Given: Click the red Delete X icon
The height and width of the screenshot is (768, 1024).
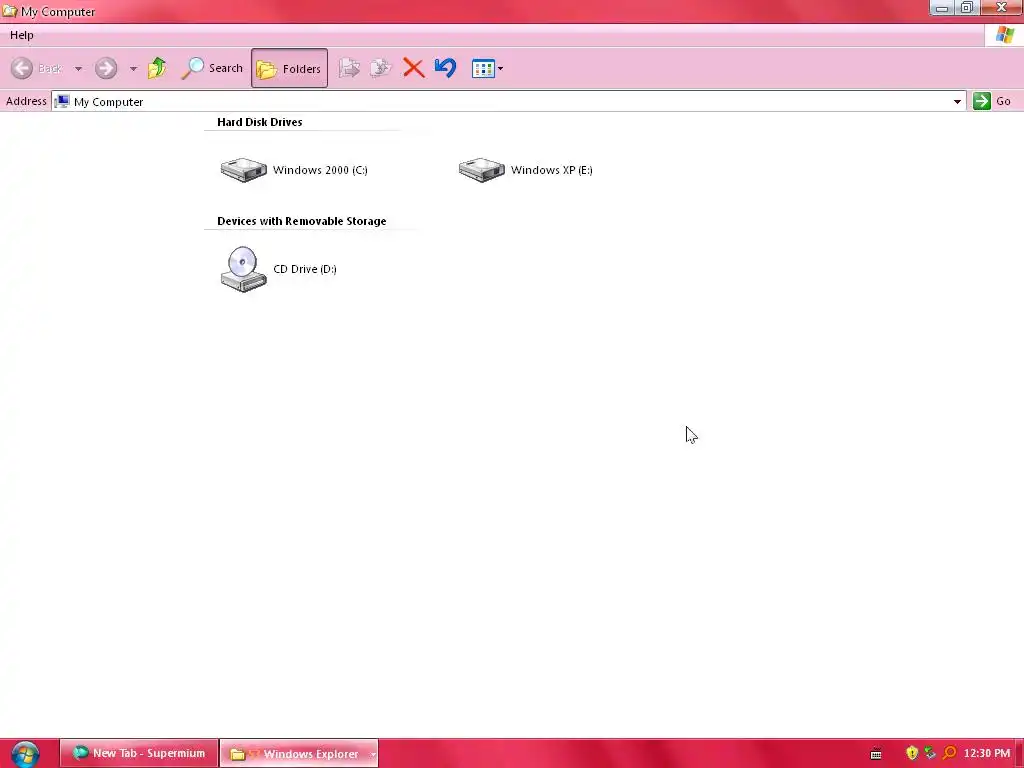Looking at the screenshot, I should [x=413, y=68].
